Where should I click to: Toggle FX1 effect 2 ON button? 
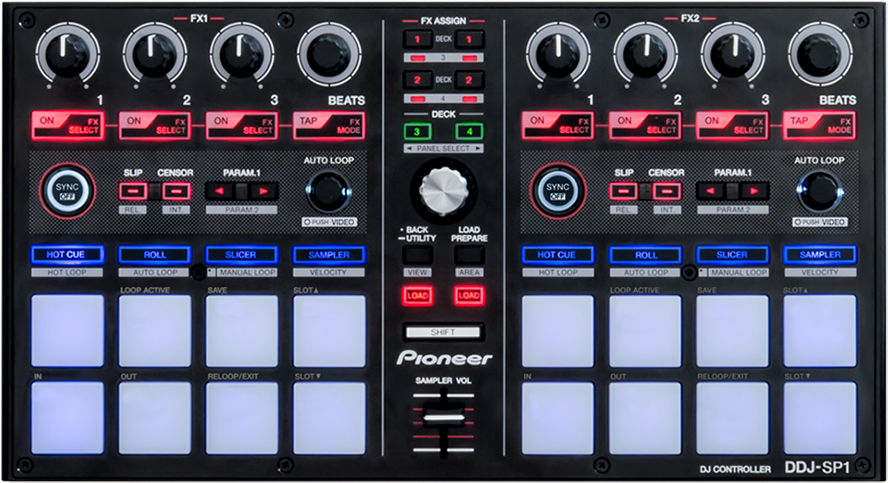click(155, 126)
